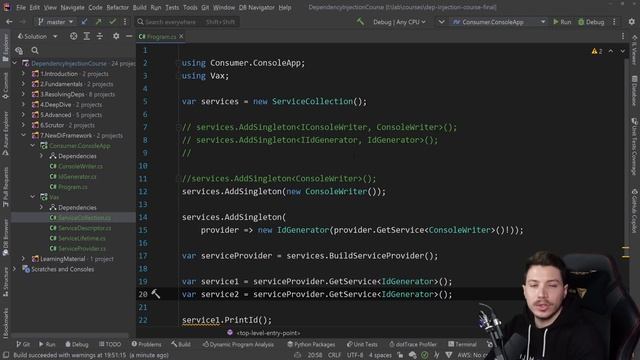640x360 pixels.
Task: Open Database tool window on right sidebar
Action: (x=634, y=91)
